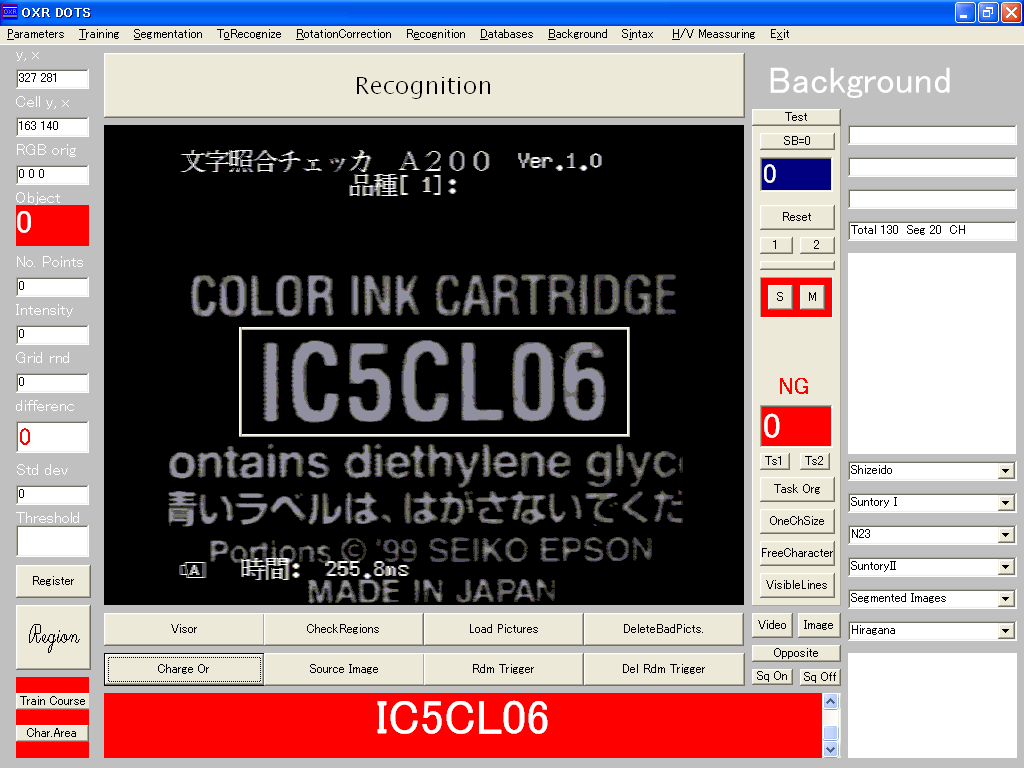Click the Task Org button
The image size is (1024, 768).
tap(797, 489)
